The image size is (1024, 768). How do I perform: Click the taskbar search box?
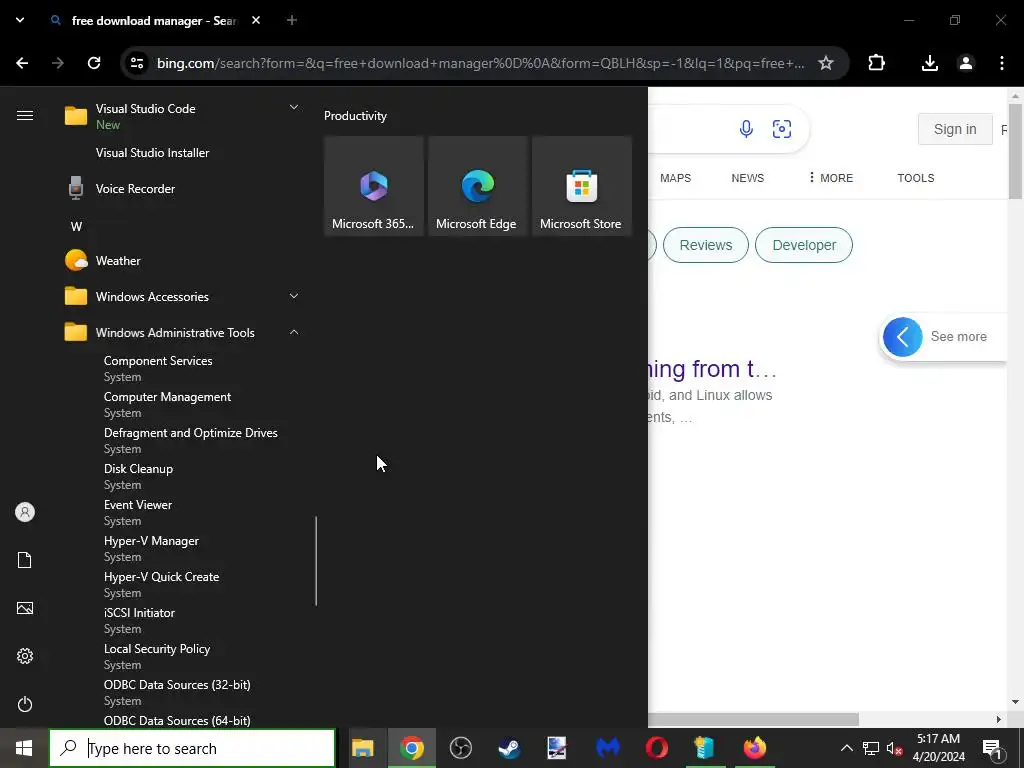point(192,748)
